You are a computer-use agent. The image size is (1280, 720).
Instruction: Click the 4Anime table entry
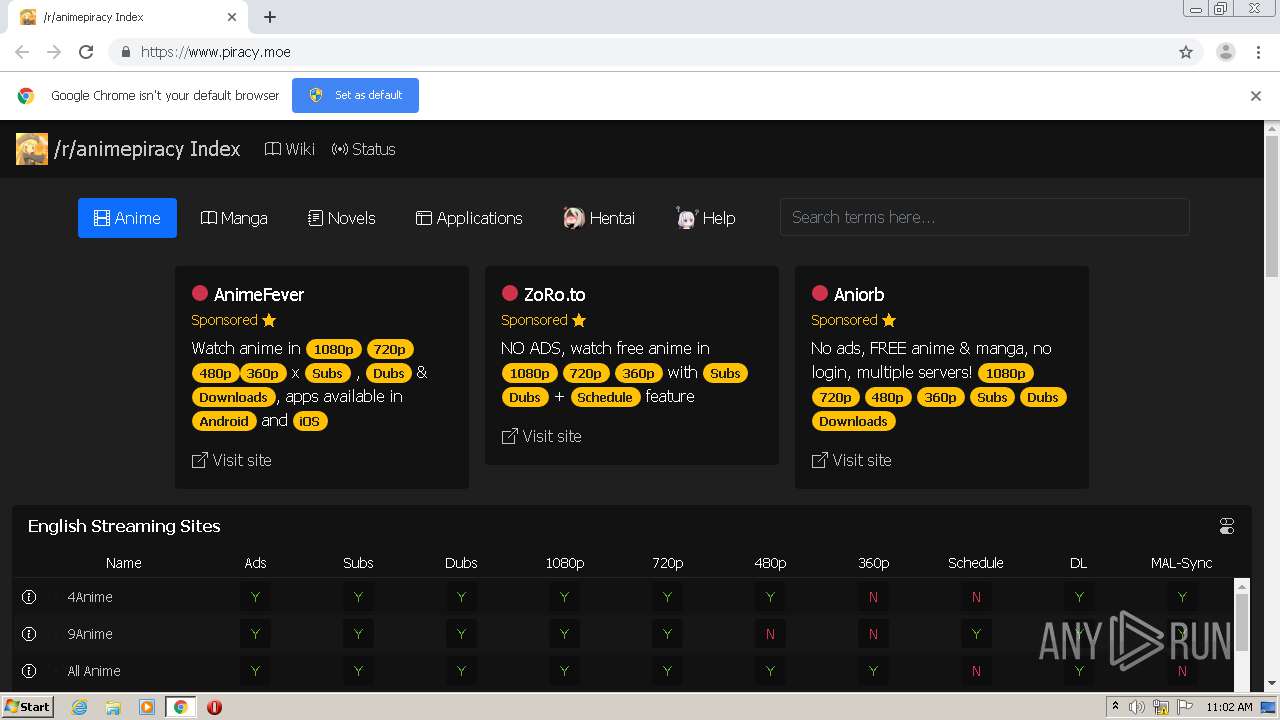click(x=90, y=597)
